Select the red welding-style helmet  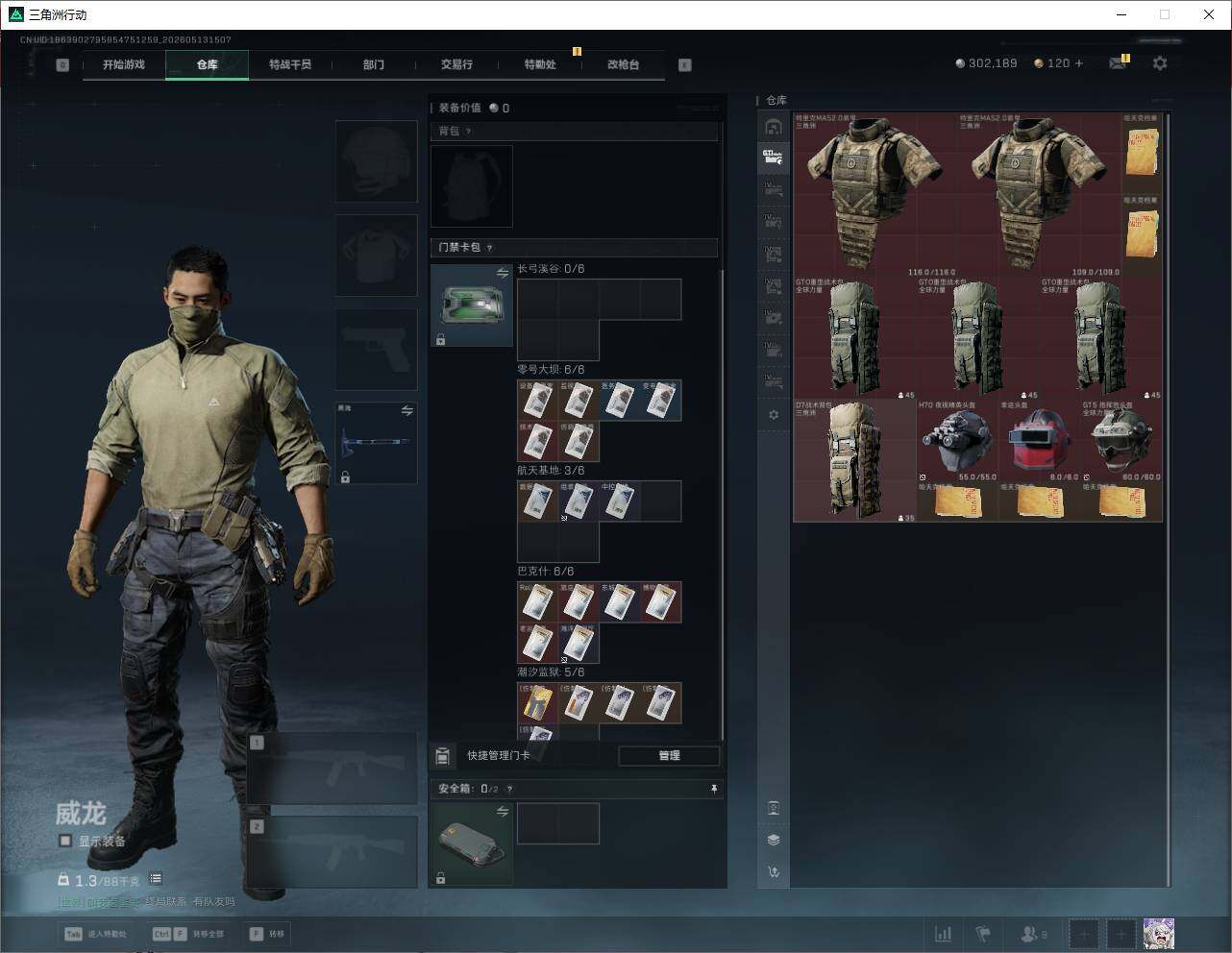pyautogui.click(x=1039, y=442)
